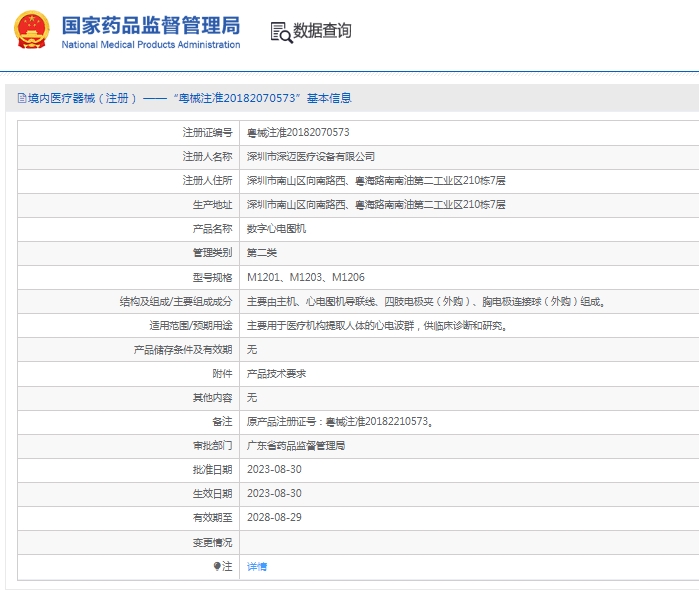
Task: Click 2023-08-30 in the 批准日期 row
Action: pos(274,469)
